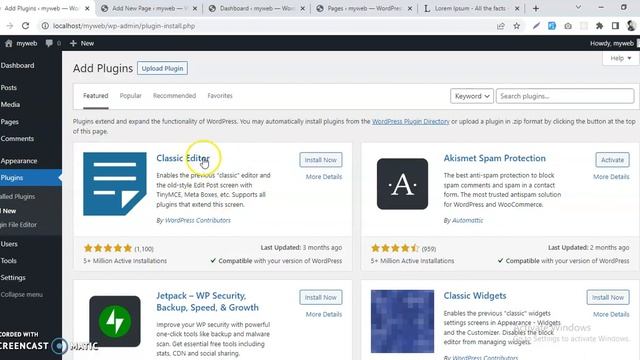
Task: Click the camera extension icon in toolbar
Action: [568, 26]
